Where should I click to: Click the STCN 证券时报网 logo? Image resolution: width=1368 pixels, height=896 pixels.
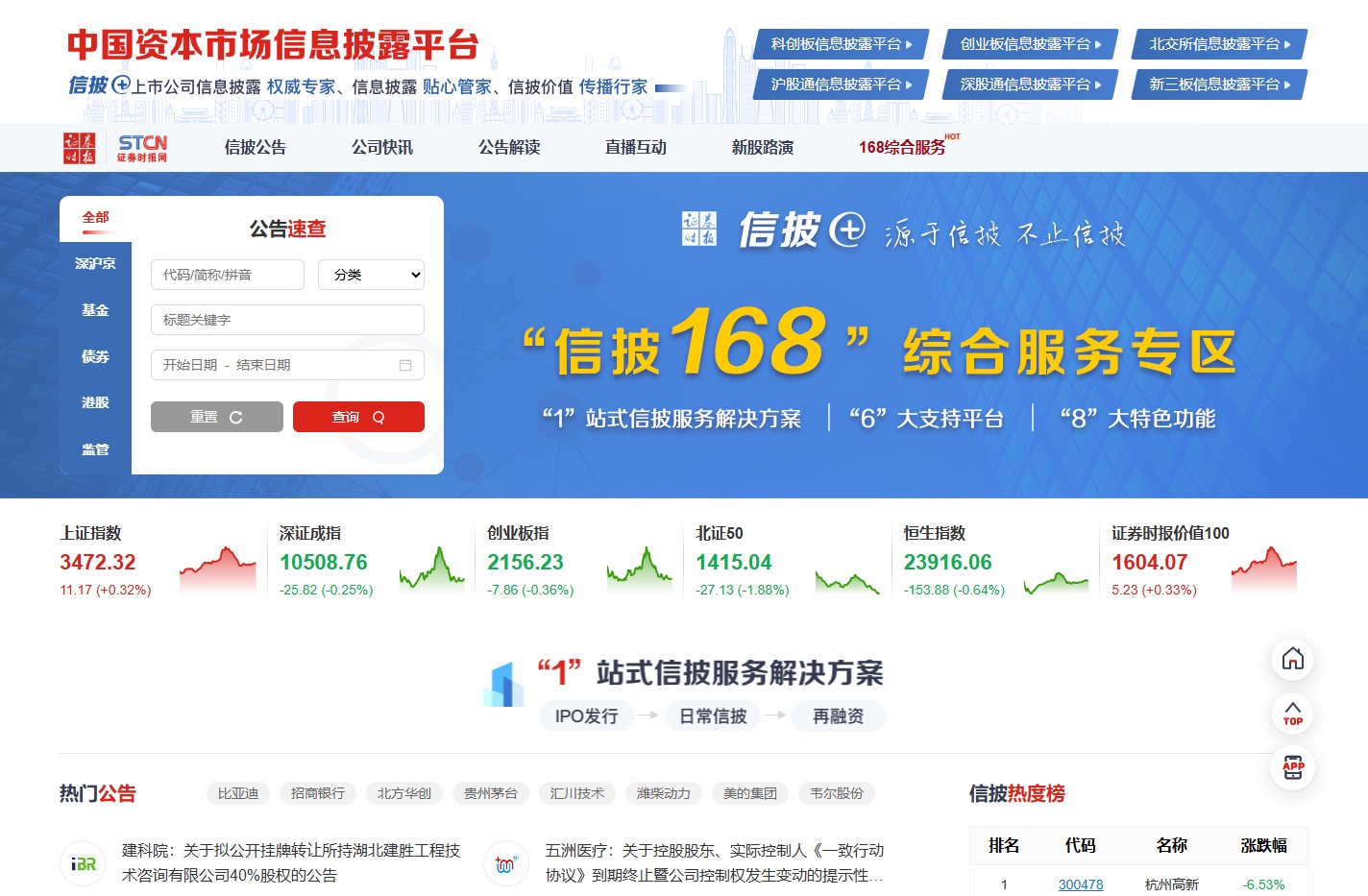coord(142,148)
